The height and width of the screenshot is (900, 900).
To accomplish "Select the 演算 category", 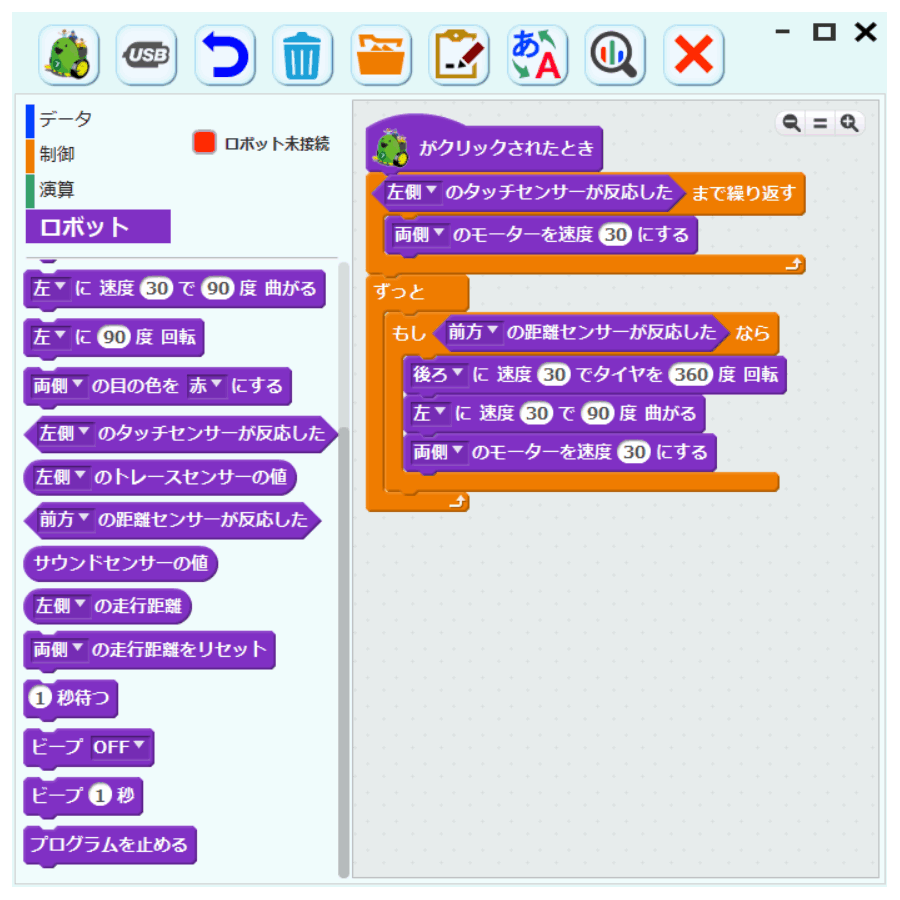I will click(56, 190).
